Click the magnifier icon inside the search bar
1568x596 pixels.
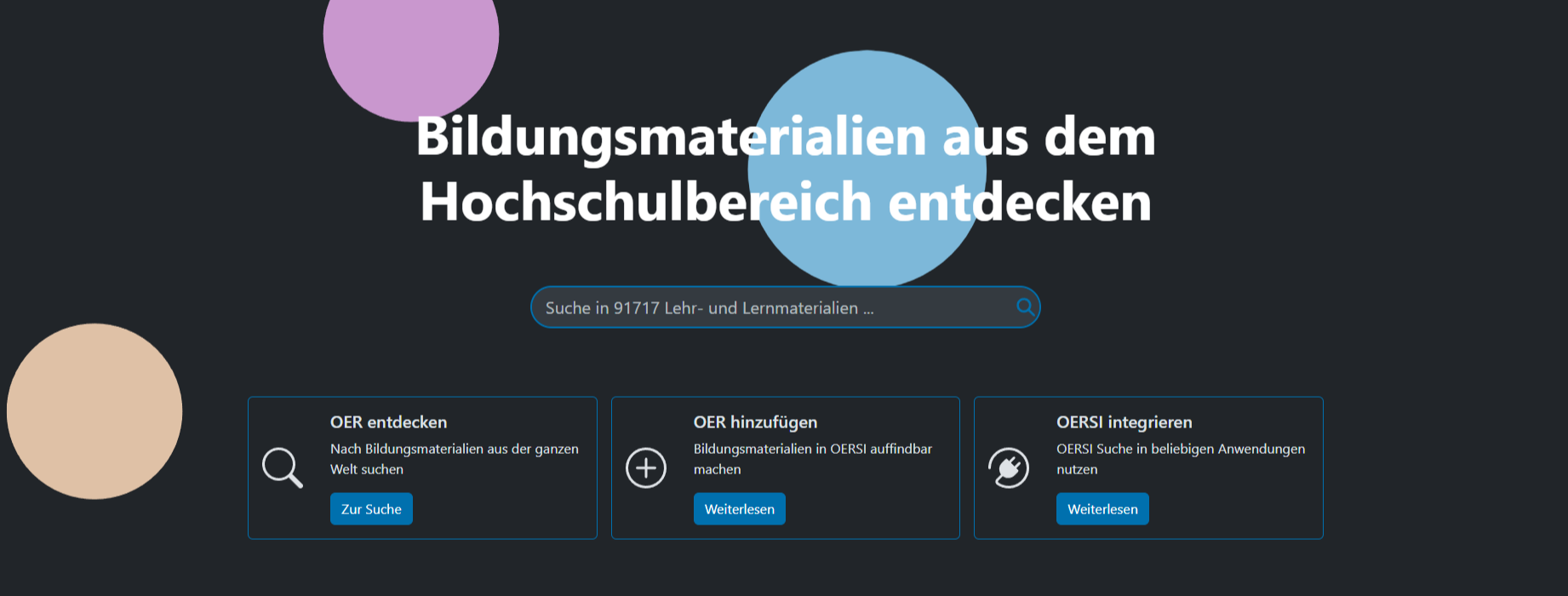(1025, 307)
